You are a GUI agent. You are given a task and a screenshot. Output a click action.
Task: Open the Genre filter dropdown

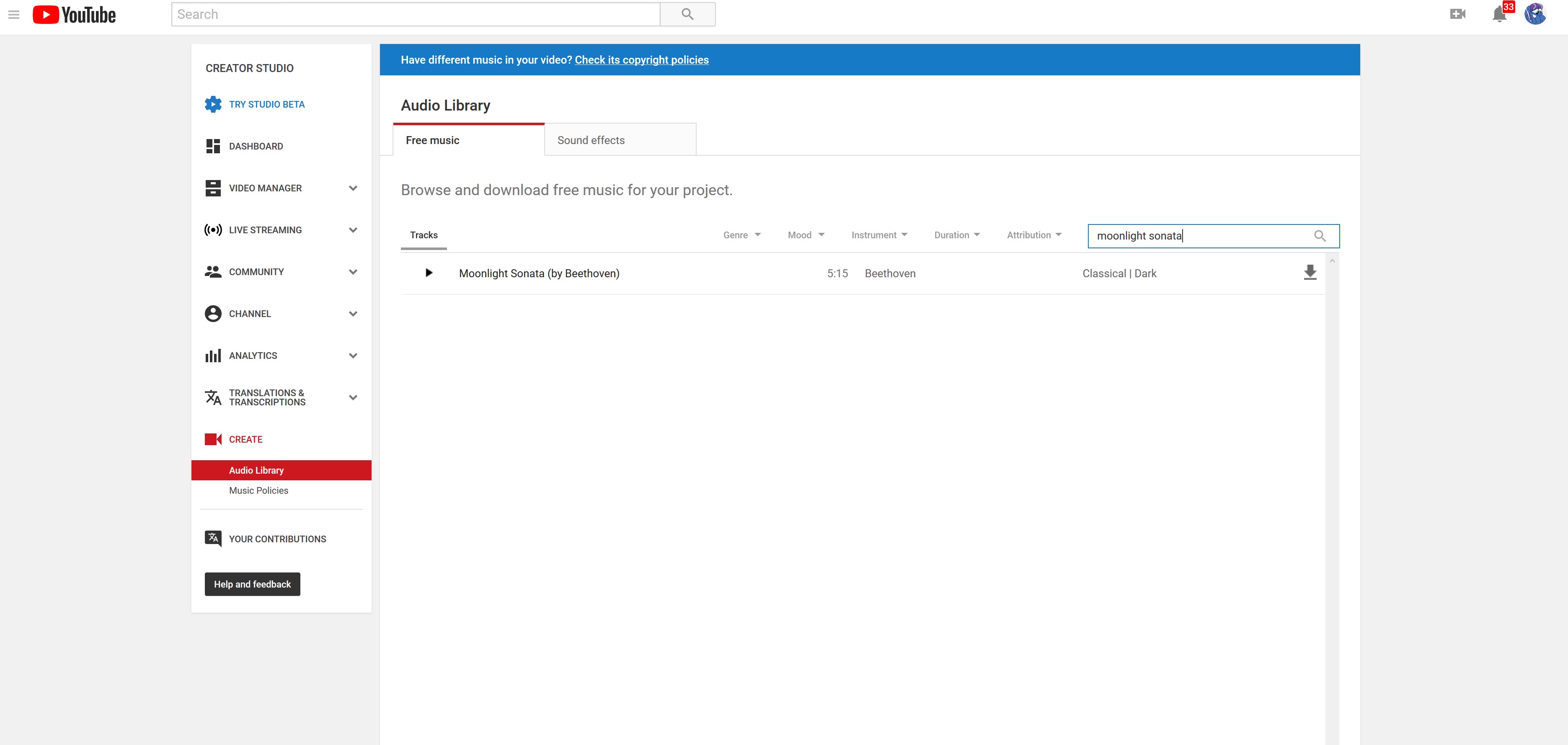click(741, 235)
